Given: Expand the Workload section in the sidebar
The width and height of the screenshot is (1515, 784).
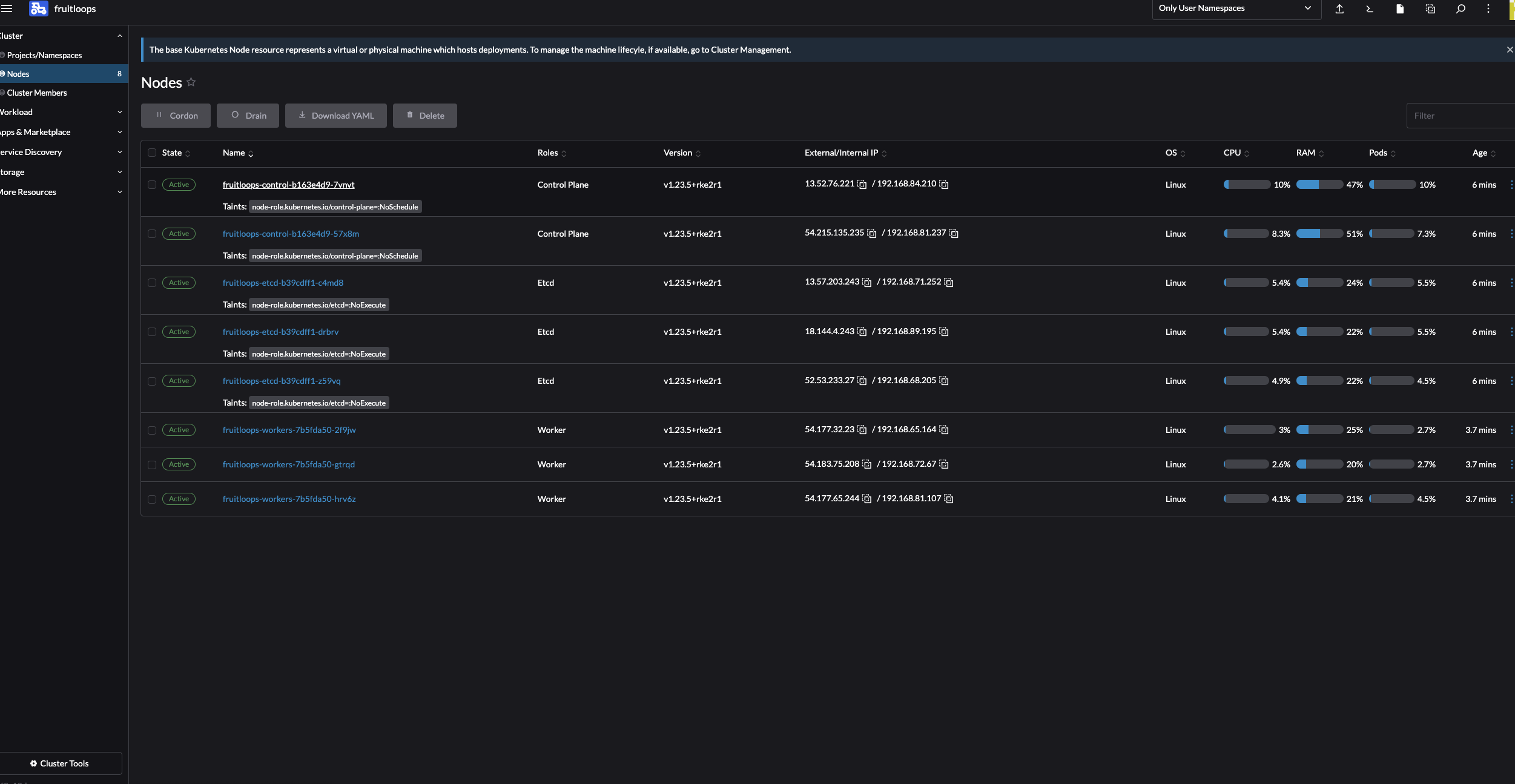Looking at the screenshot, I should pos(119,112).
